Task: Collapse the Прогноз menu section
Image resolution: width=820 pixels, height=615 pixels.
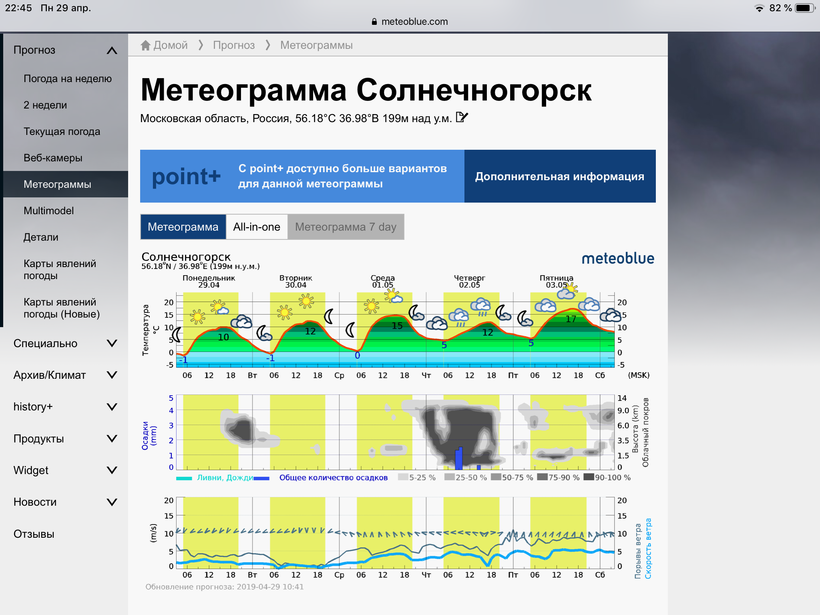Action: click(x=111, y=50)
